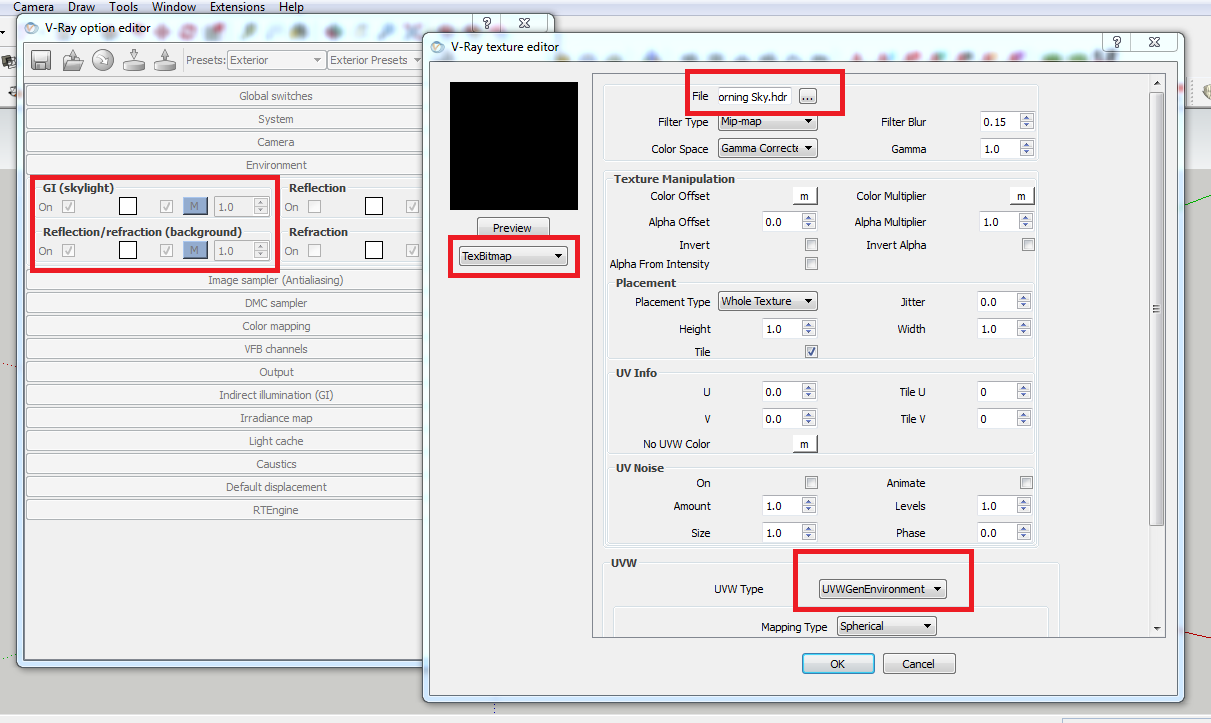Expand the DMC sampler rollout
The image size is (1211, 723).
[x=224, y=303]
